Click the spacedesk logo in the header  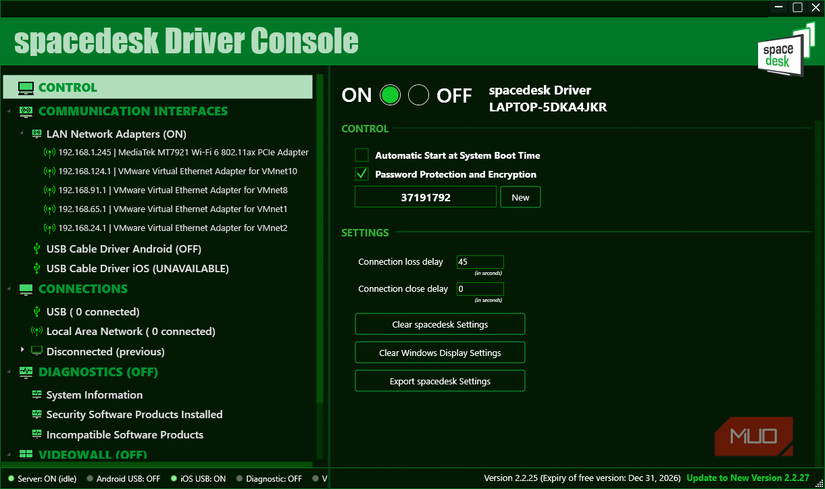click(786, 51)
